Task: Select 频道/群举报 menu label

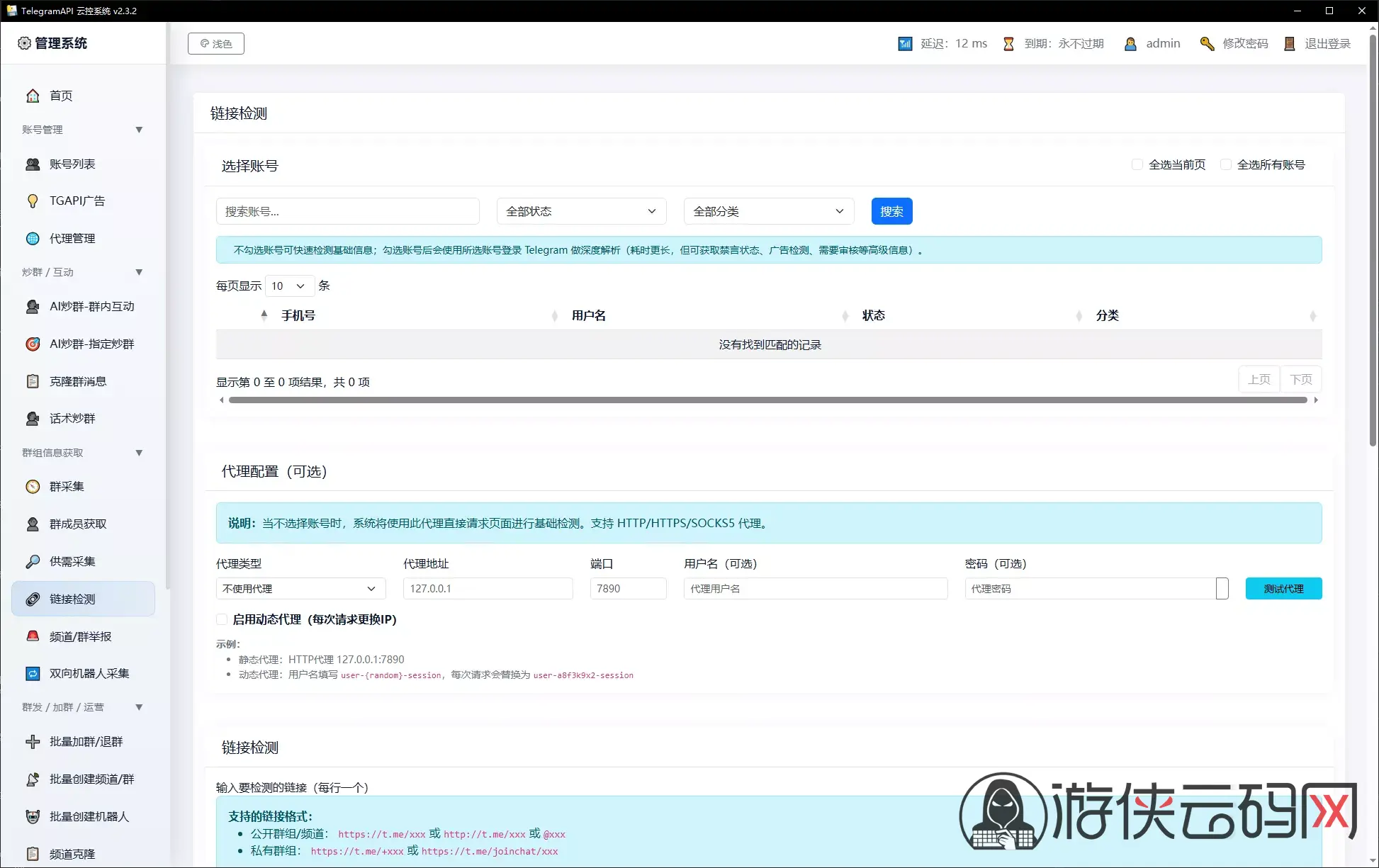Action: [x=81, y=637]
